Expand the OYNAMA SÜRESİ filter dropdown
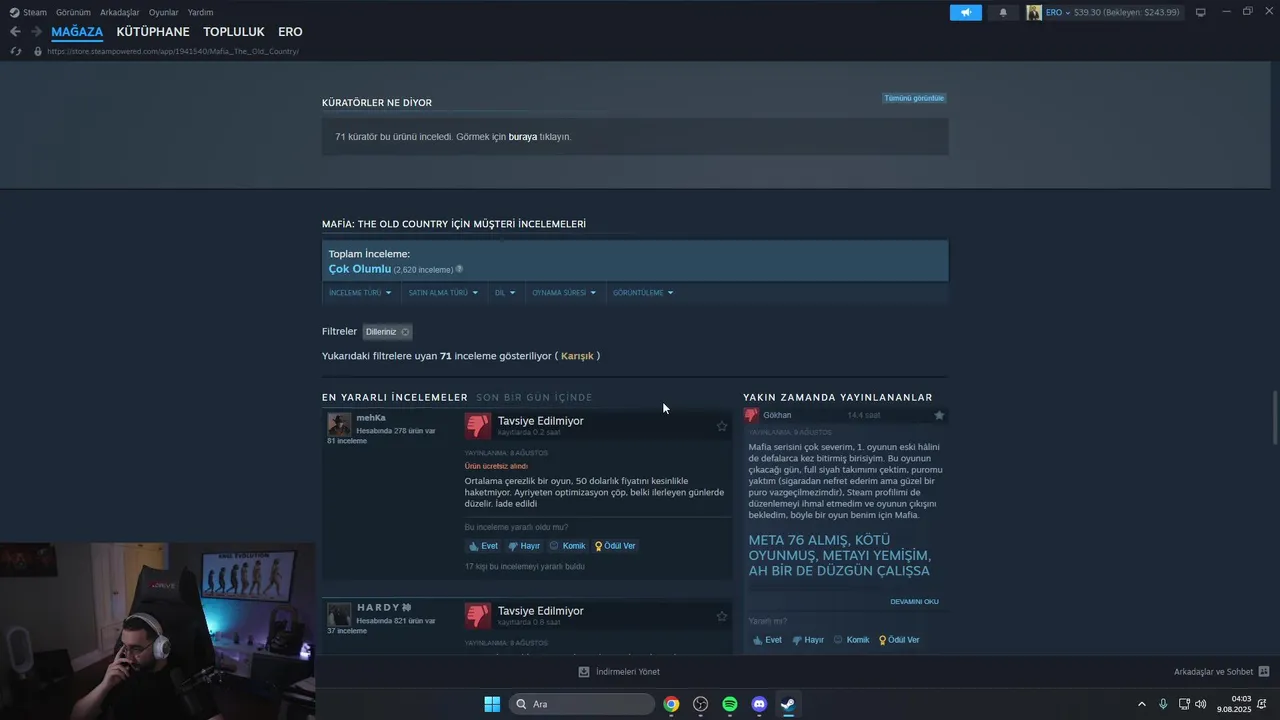Image resolution: width=1280 pixels, height=720 pixels. coord(564,293)
